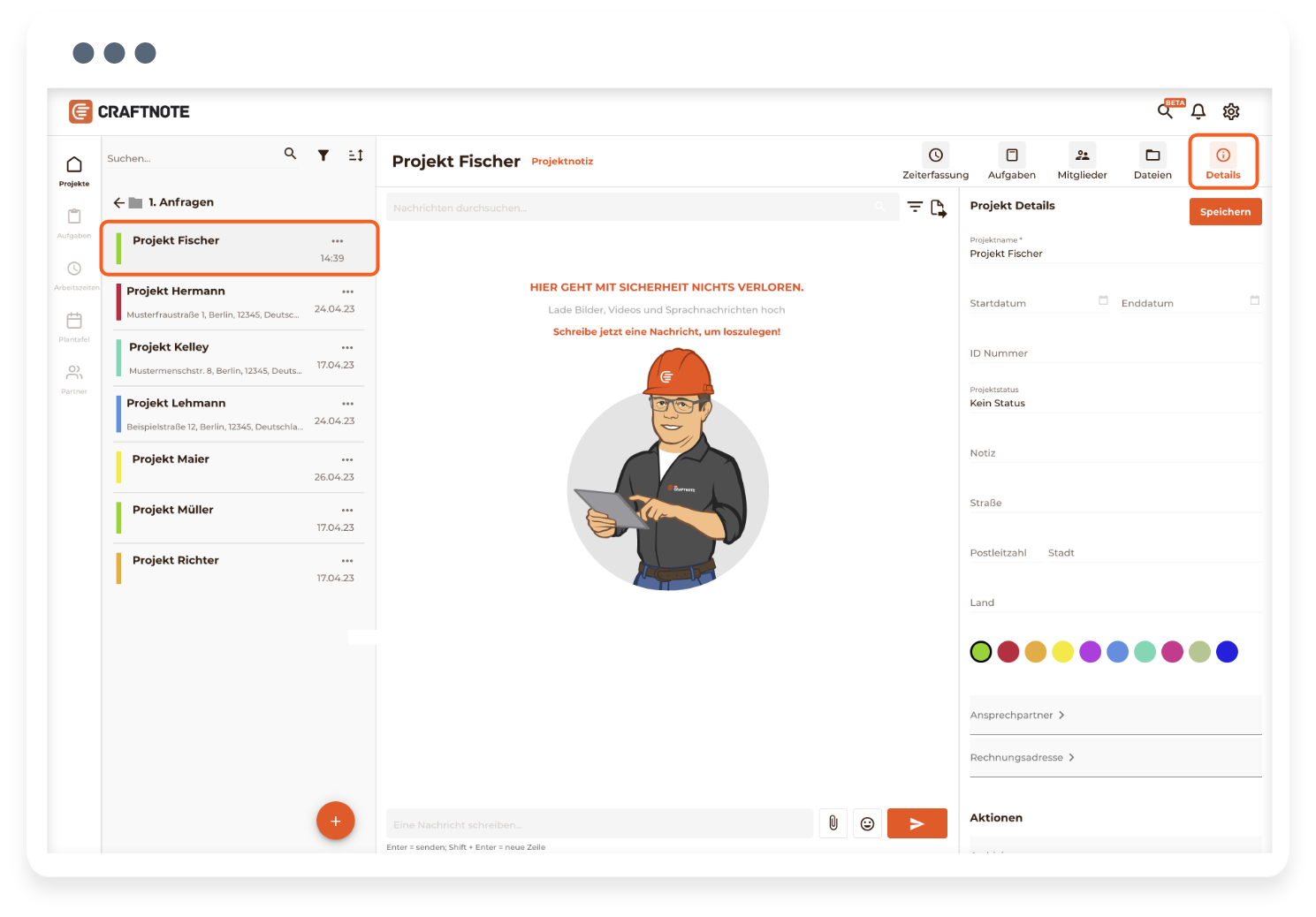Click the project search magnifier icon

(290, 154)
